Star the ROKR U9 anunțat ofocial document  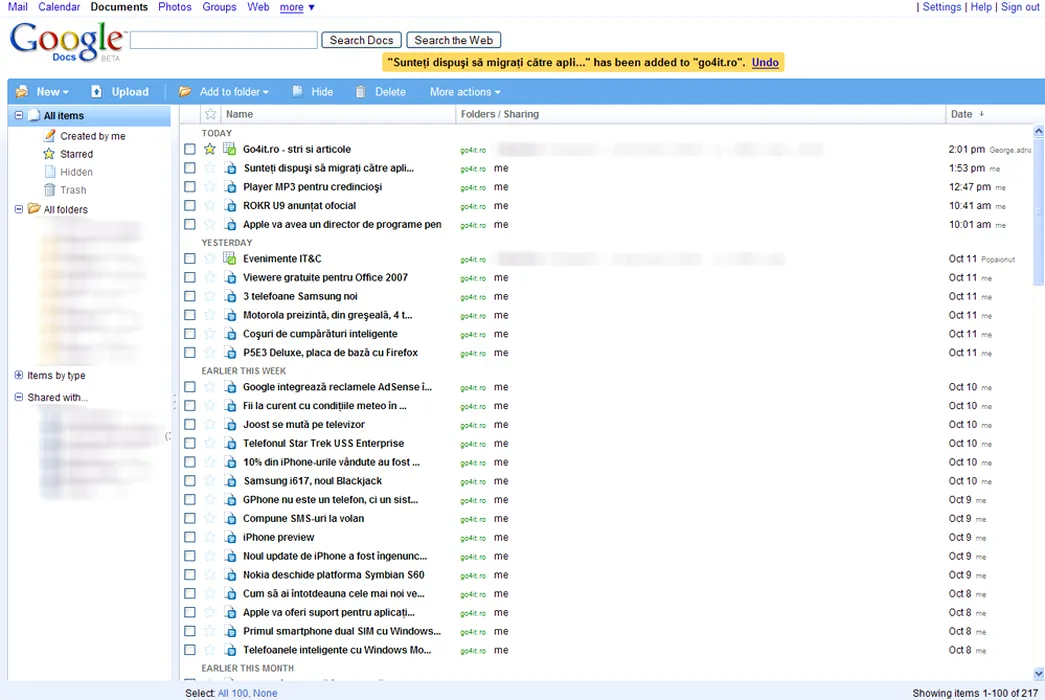click(x=210, y=205)
